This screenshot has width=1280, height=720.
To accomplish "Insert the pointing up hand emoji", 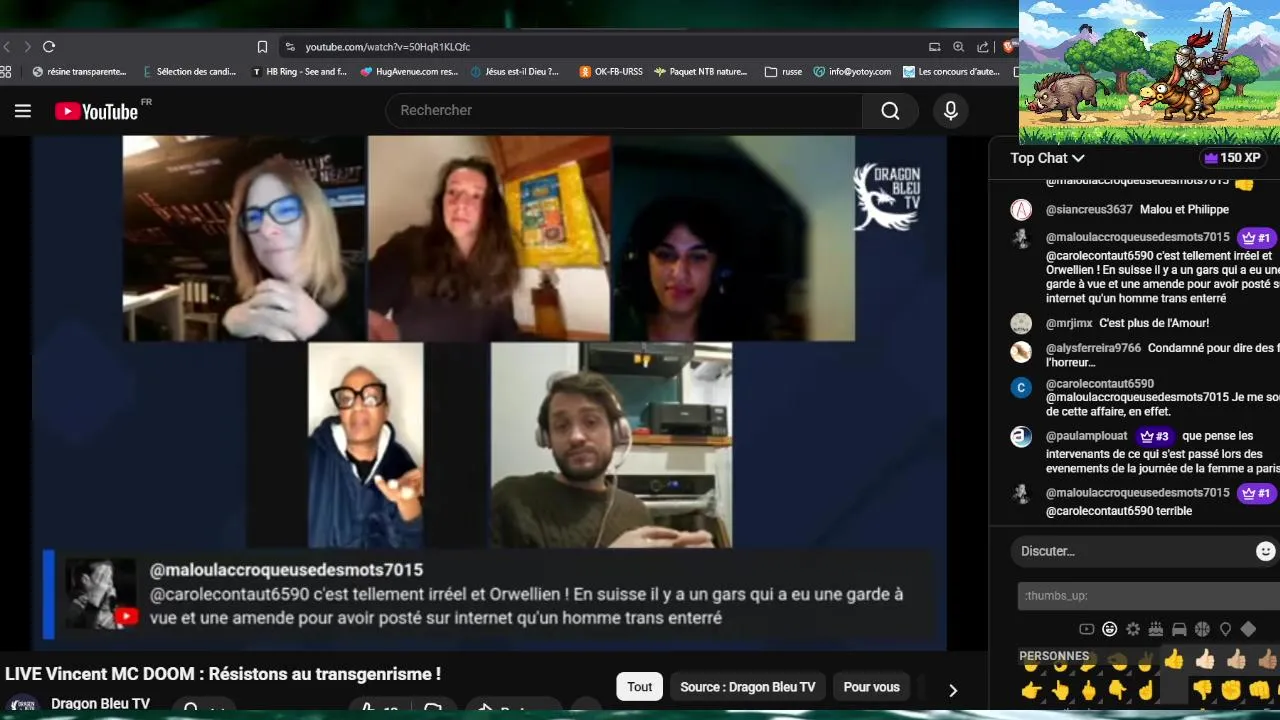I will tap(1060, 690).
